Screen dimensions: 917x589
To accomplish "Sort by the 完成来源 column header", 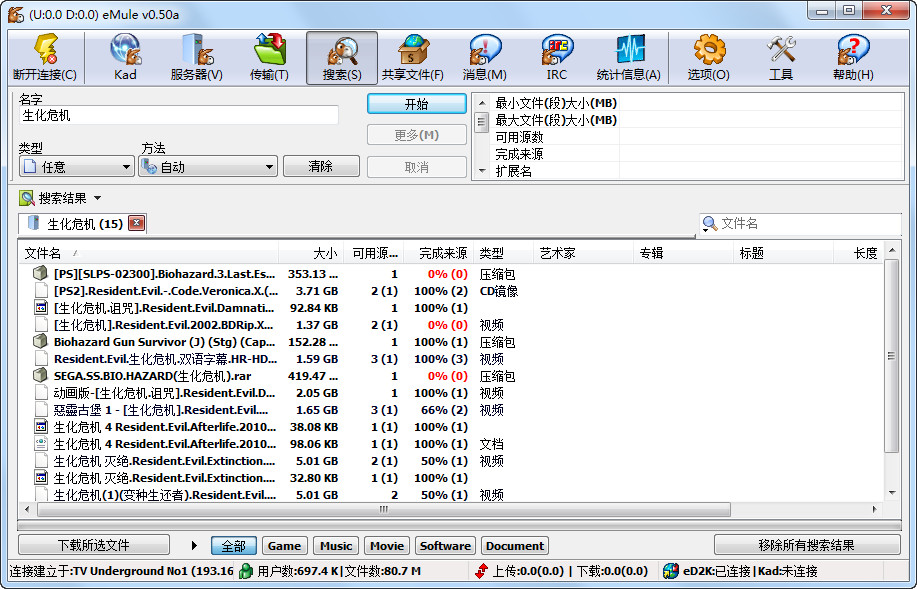I will [x=438, y=253].
